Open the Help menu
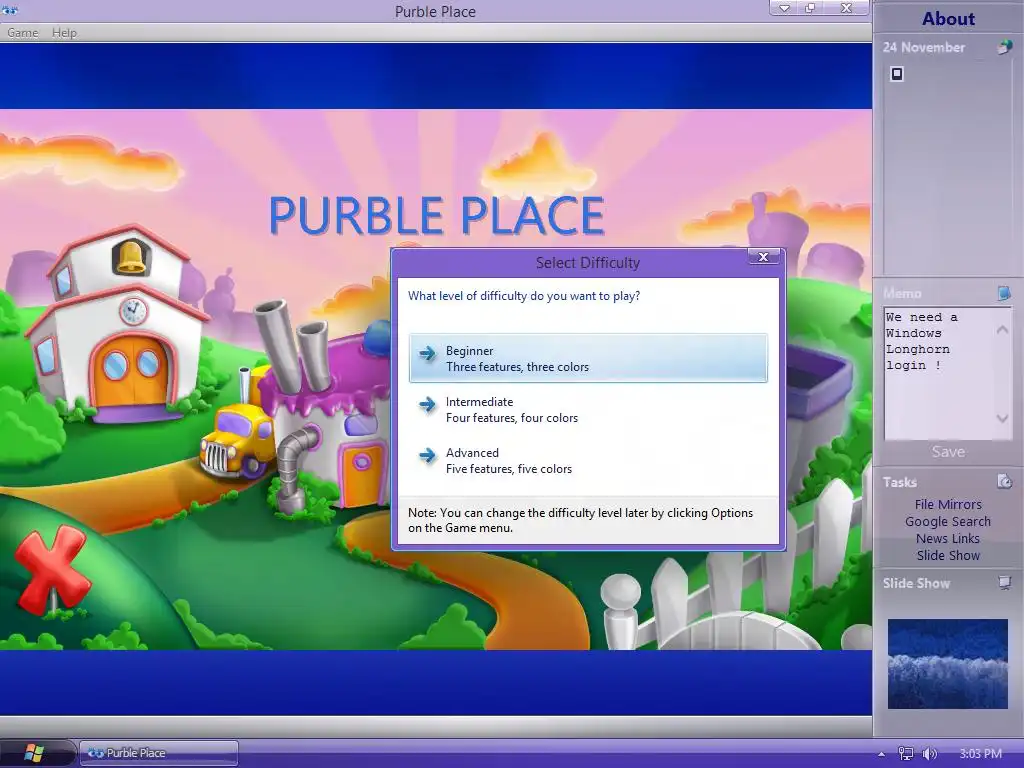The height and width of the screenshot is (768, 1024). point(64,33)
